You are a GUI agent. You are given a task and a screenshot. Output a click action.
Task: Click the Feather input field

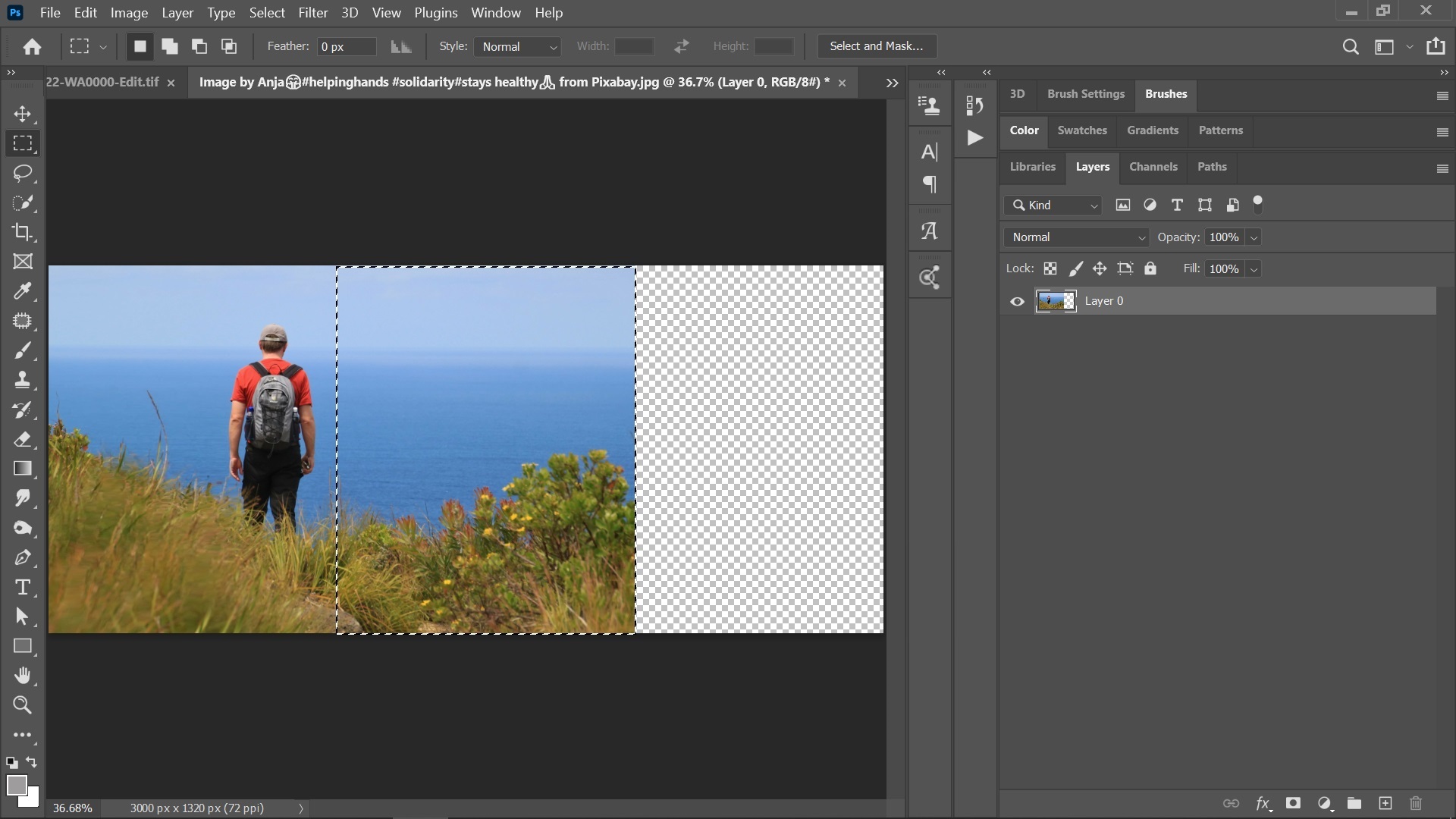pyautogui.click(x=346, y=46)
